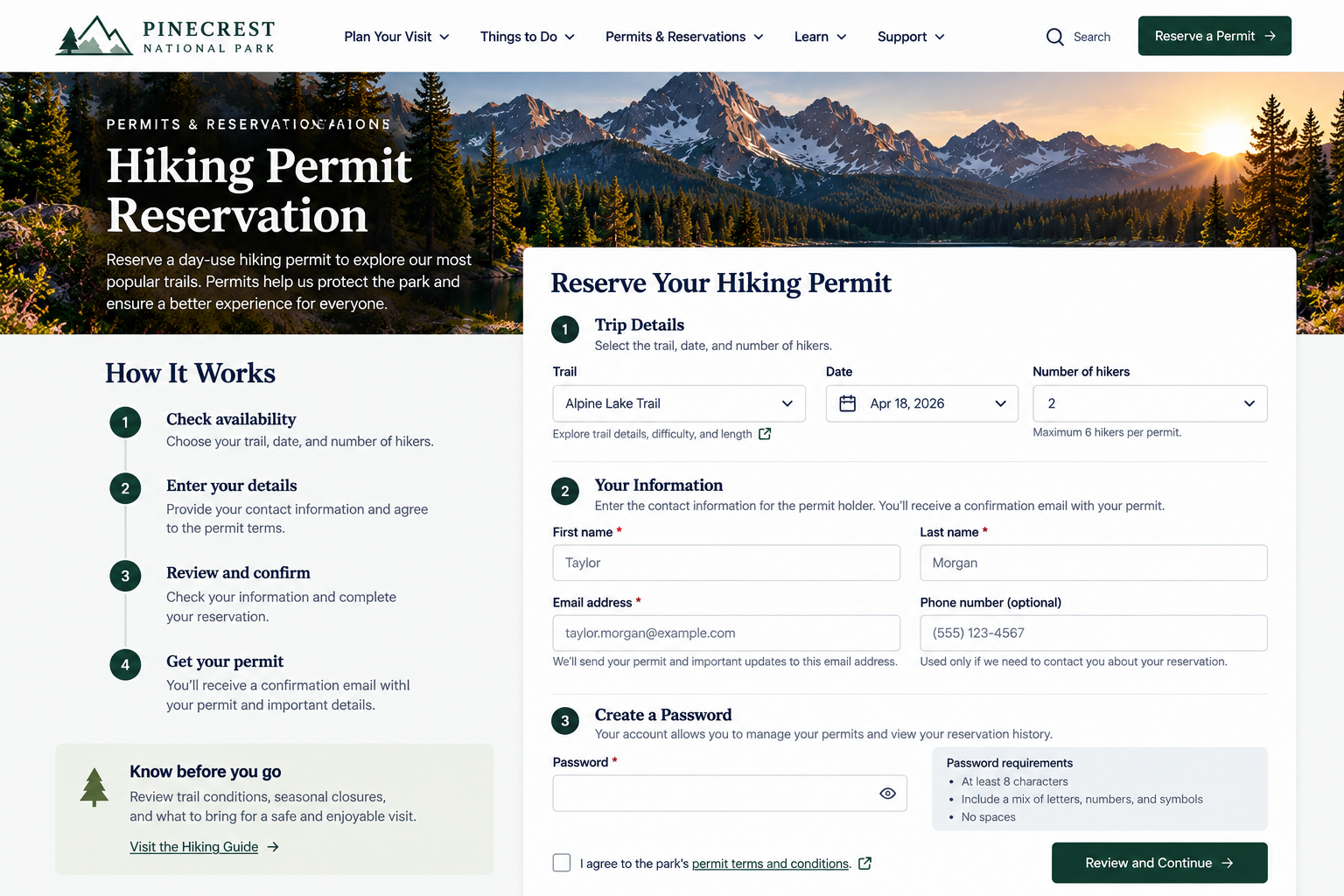Image resolution: width=1344 pixels, height=896 pixels.
Task: Open the Visit the Hiking Guide link
Action: point(194,847)
